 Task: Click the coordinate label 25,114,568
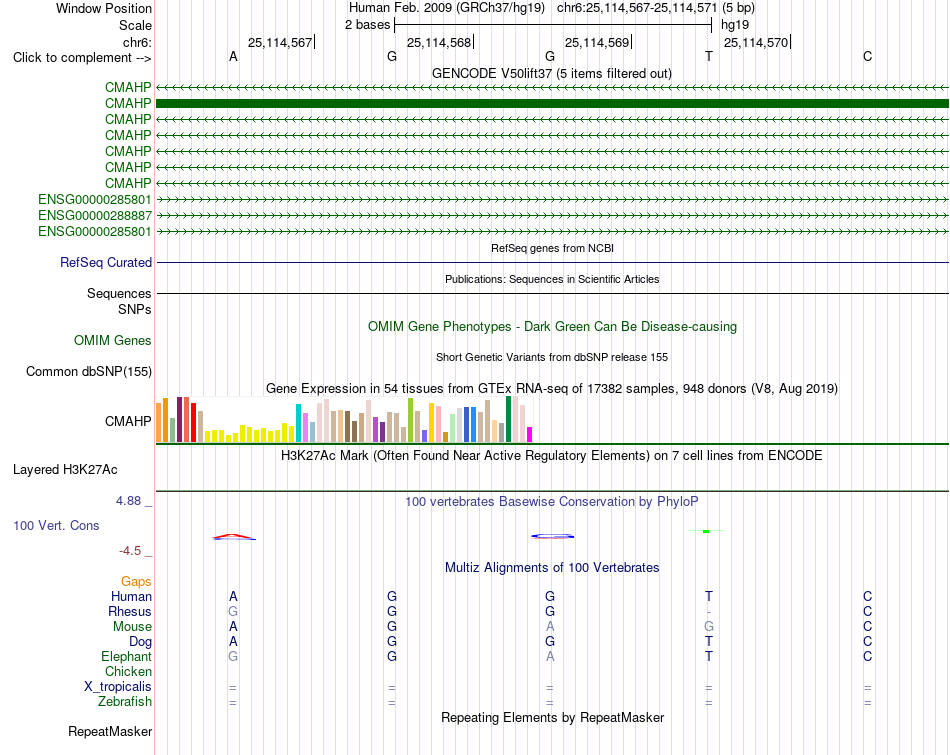(x=439, y=42)
